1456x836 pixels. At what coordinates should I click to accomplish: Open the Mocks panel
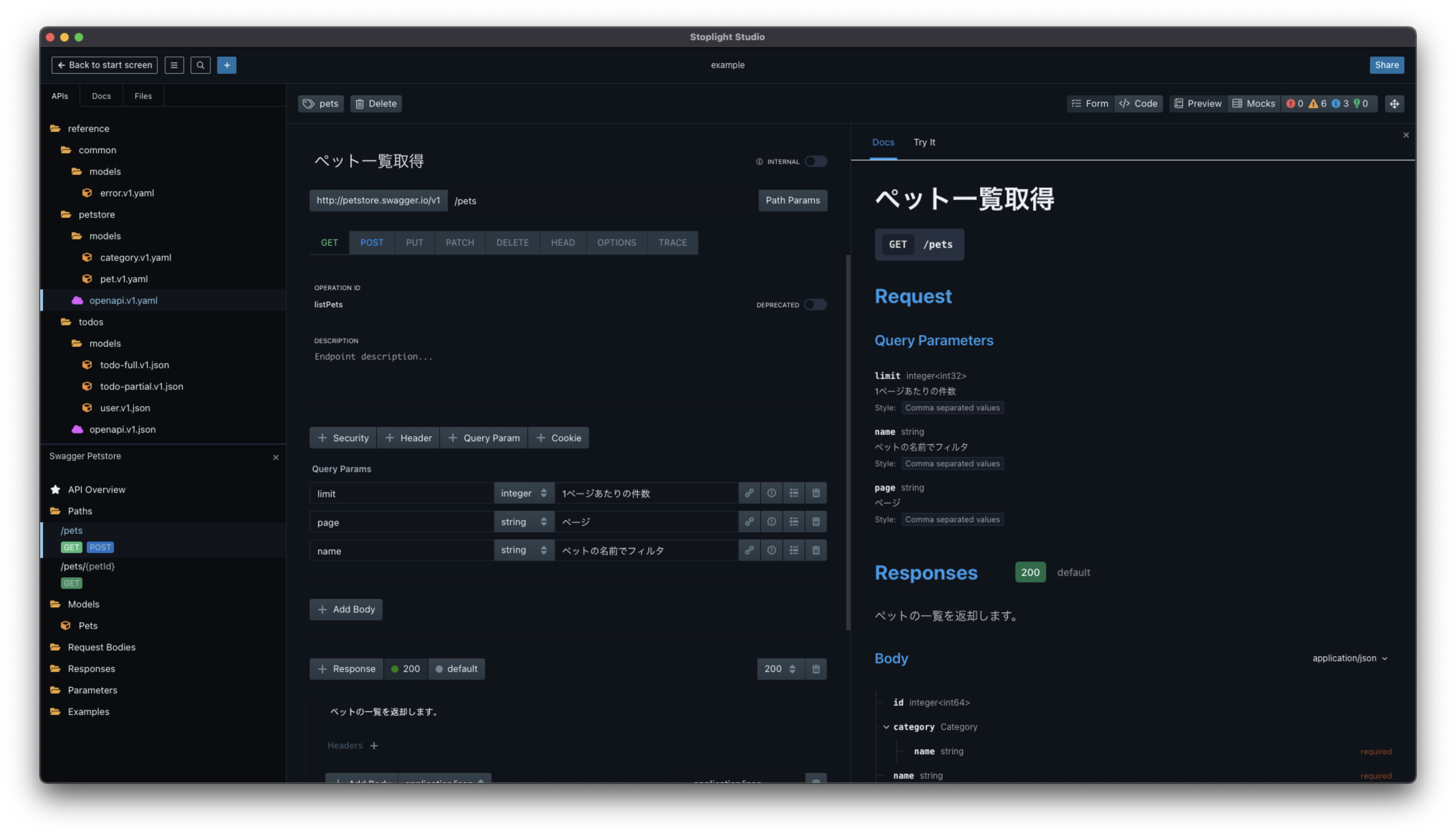click(1253, 104)
